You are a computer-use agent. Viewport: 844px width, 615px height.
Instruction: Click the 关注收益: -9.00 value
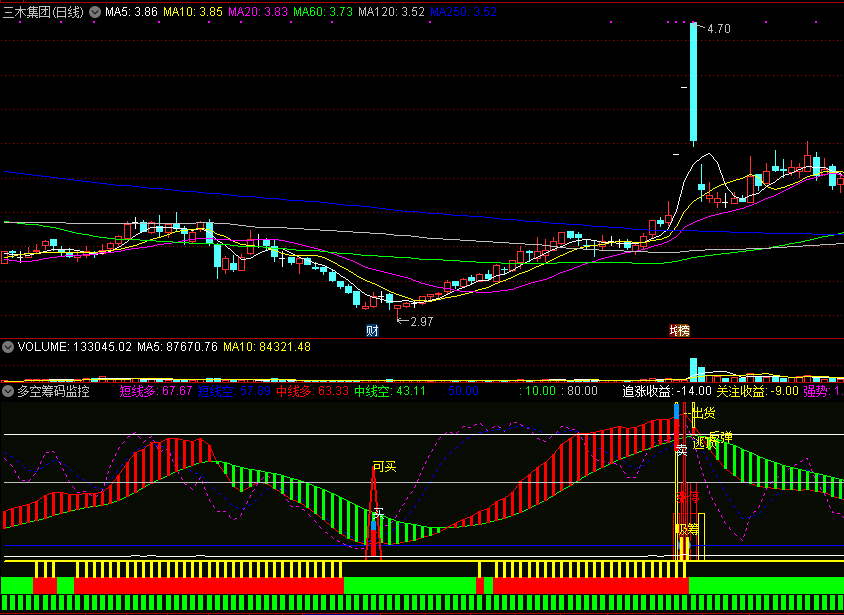coord(757,391)
